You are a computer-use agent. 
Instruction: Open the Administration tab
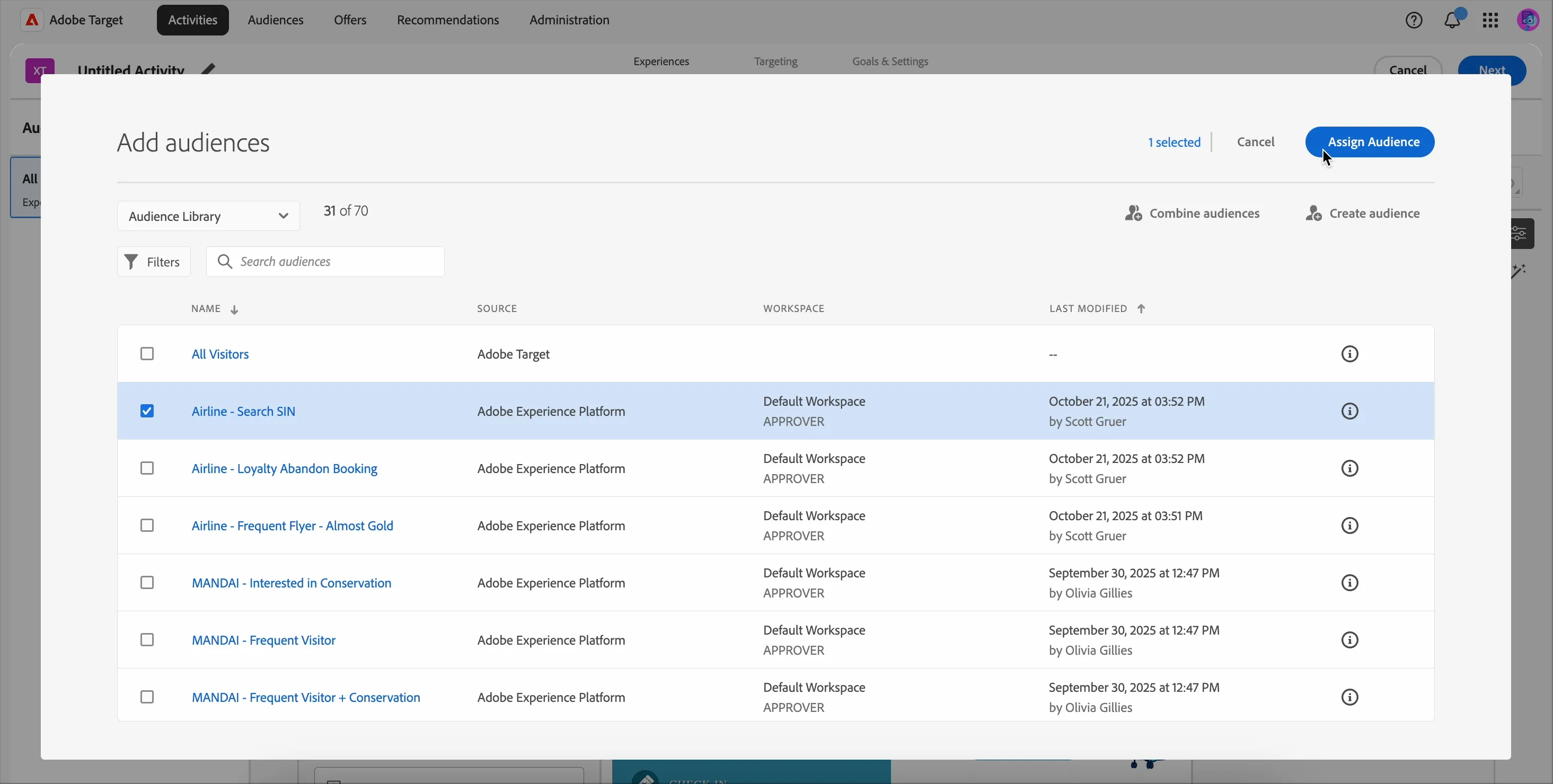coord(569,20)
